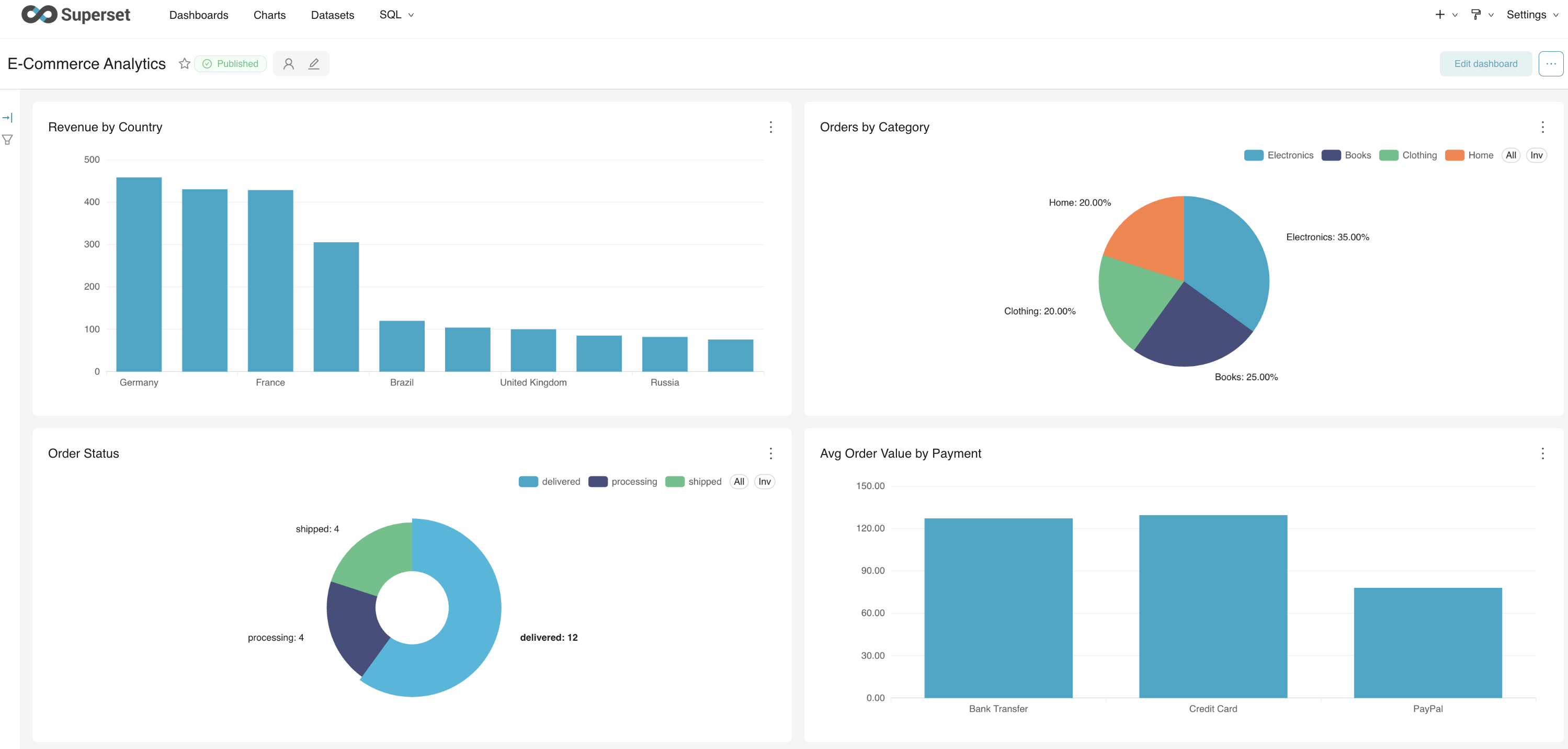
Task: Click the Credit Card bar
Action: pos(1213,607)
